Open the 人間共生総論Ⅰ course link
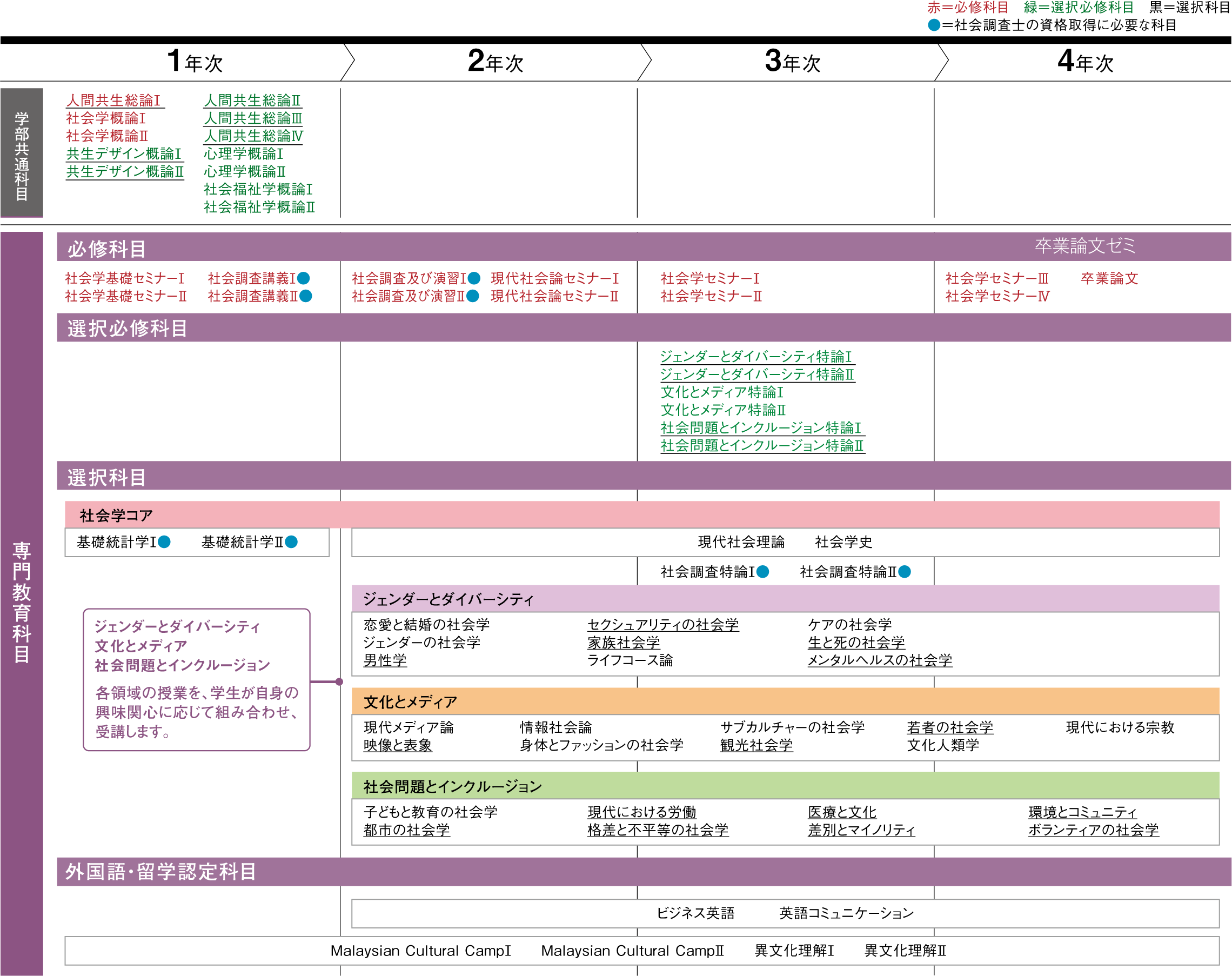 click(113, 101)
